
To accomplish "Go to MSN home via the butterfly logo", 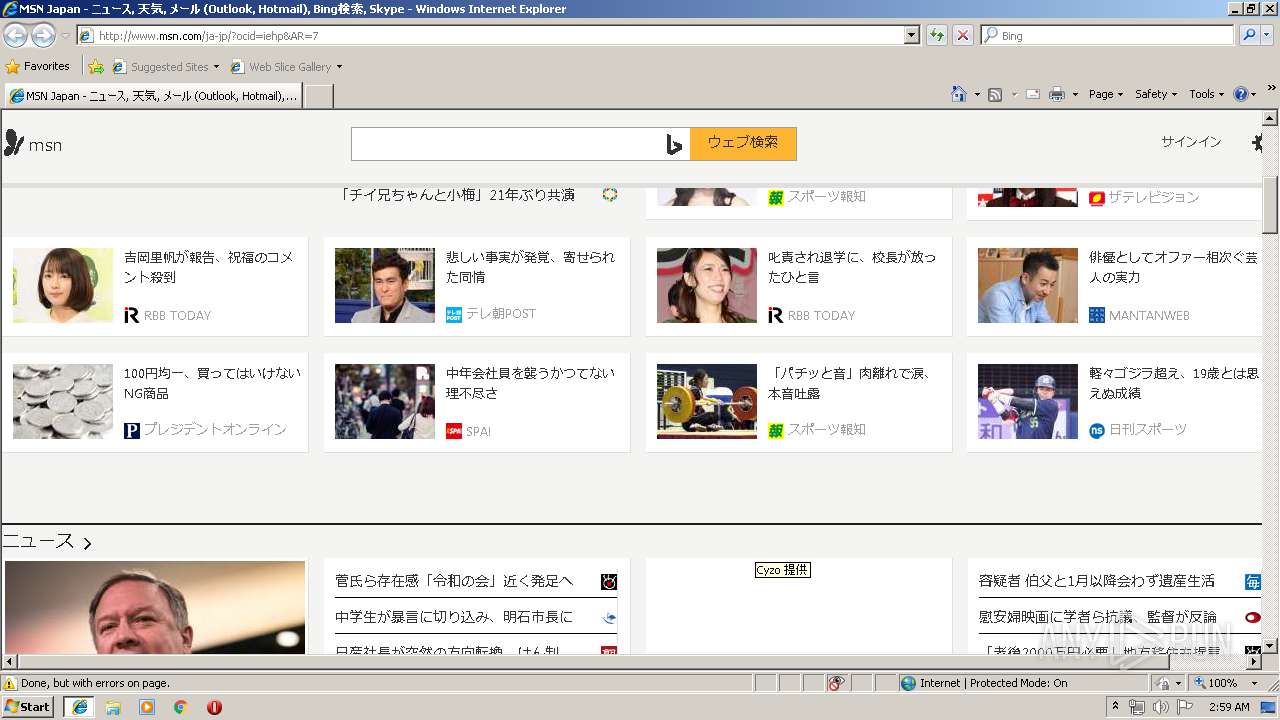I will 33,144.
